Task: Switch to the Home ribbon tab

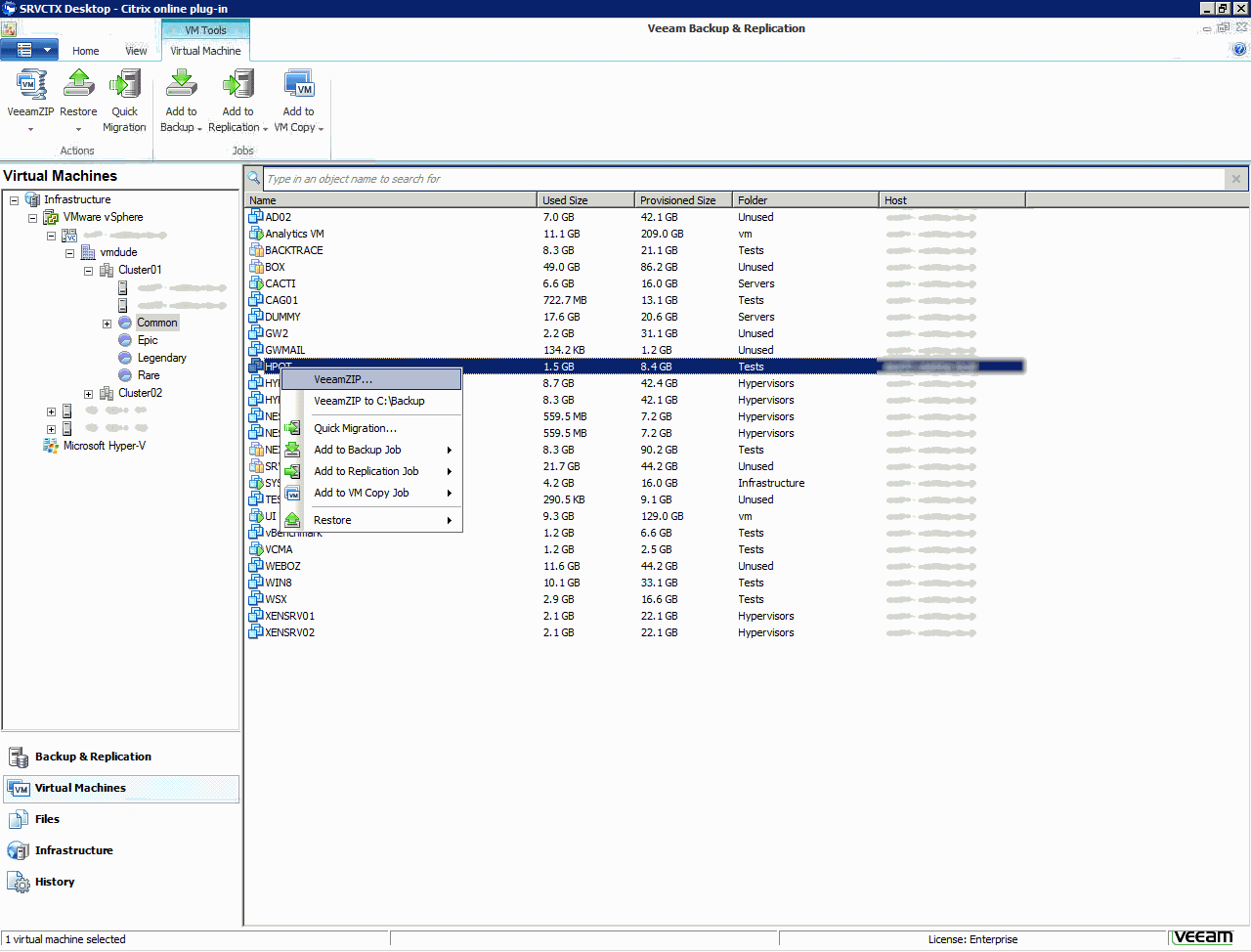Action: coord(85,51)
